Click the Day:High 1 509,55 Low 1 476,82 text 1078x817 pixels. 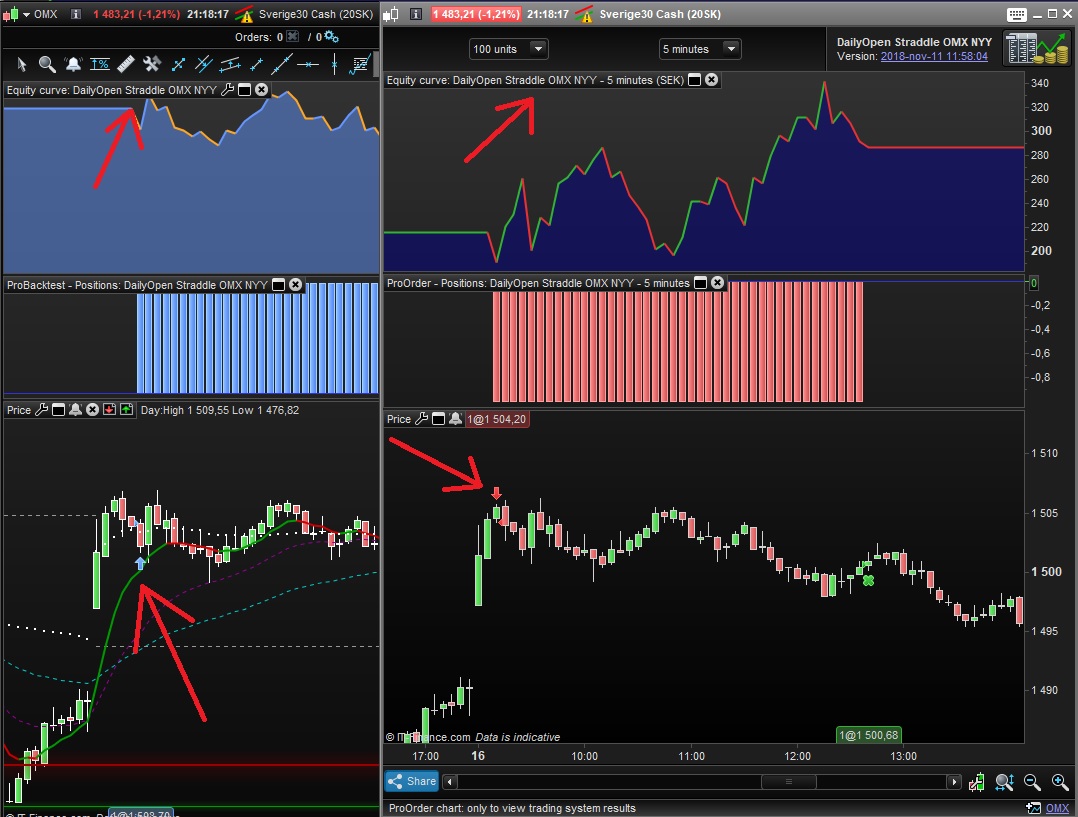[x=220, y=410]
